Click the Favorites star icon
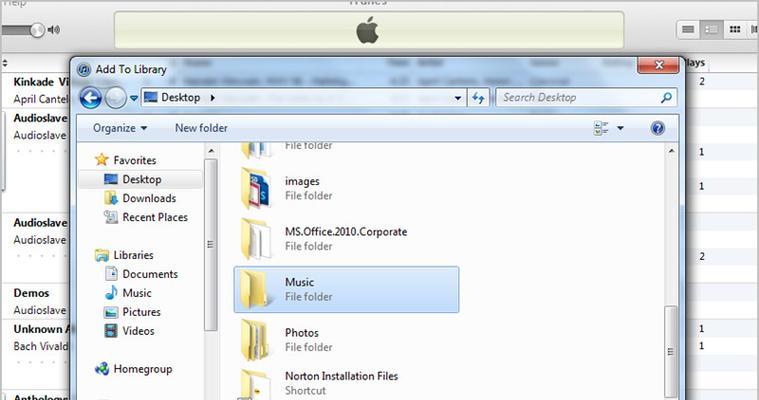 102,159
